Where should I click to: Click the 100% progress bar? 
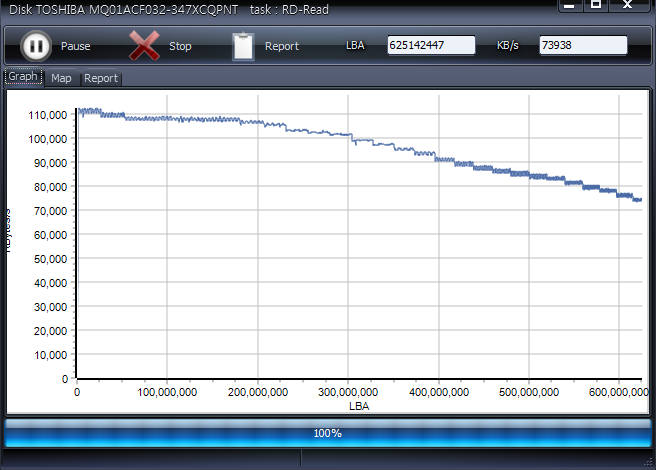[328, 433]
